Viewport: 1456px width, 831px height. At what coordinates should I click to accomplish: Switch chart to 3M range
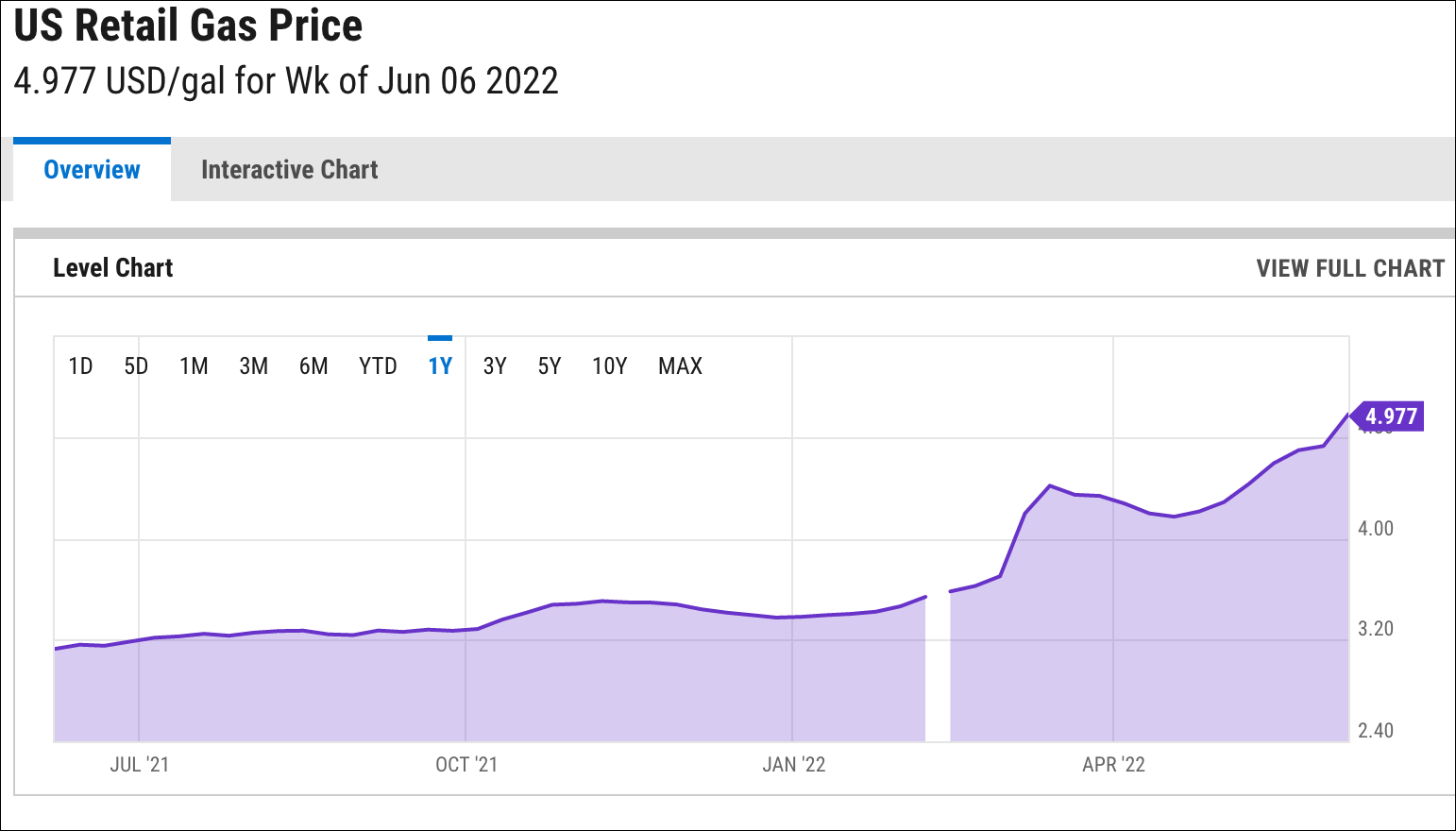[x=253, y=366]
